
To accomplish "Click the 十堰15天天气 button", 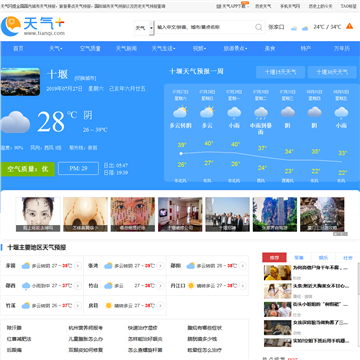I will [280, 72].
